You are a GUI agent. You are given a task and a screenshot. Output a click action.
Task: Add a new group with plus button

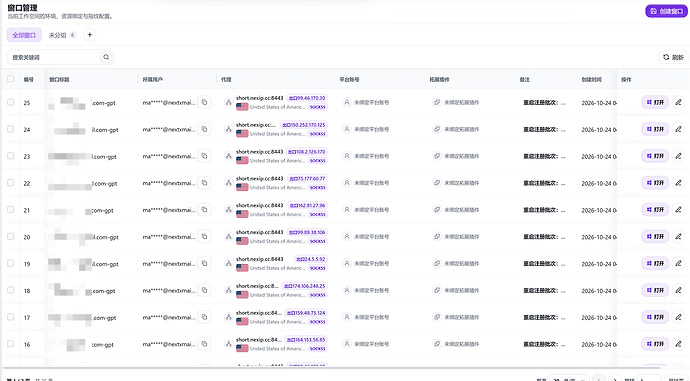(x=90, y=35)
